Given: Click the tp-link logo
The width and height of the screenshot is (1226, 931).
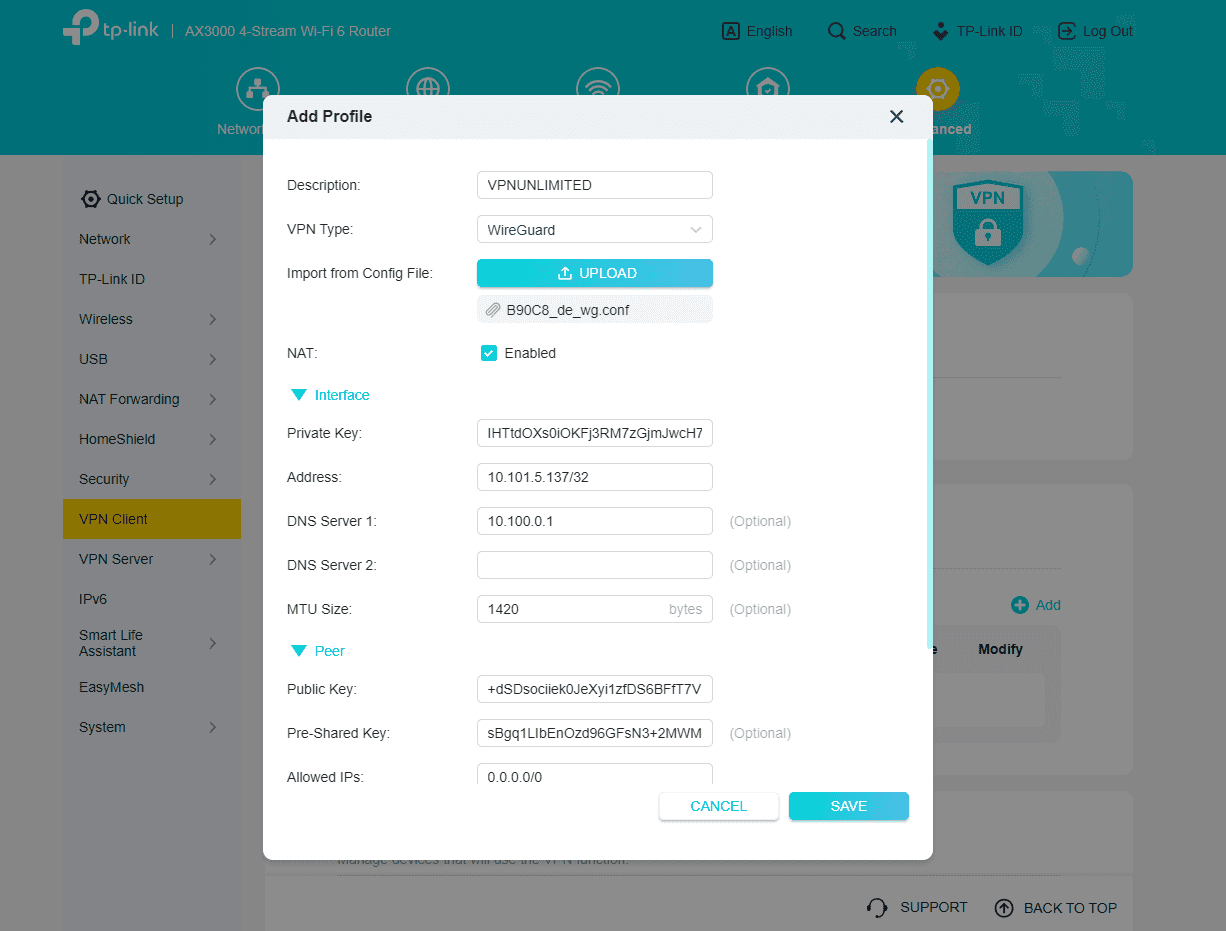Looking at the screenshot, I should (x=110, y=28).
